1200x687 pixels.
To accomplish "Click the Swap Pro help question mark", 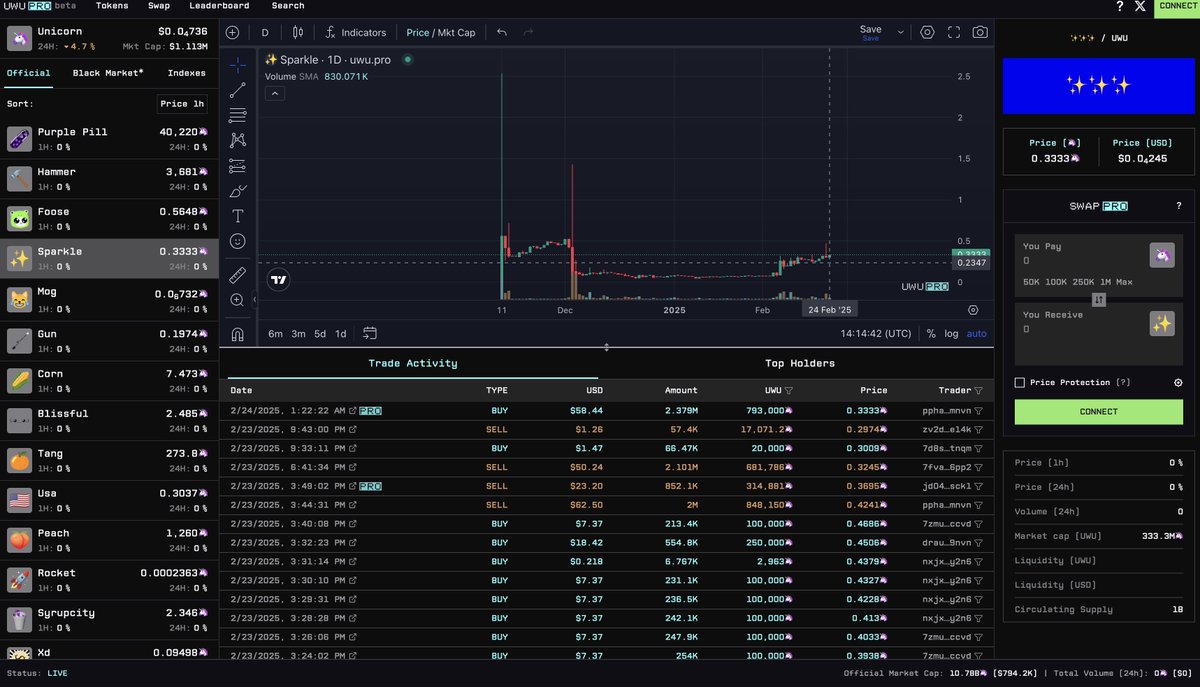I will 1179,206.
